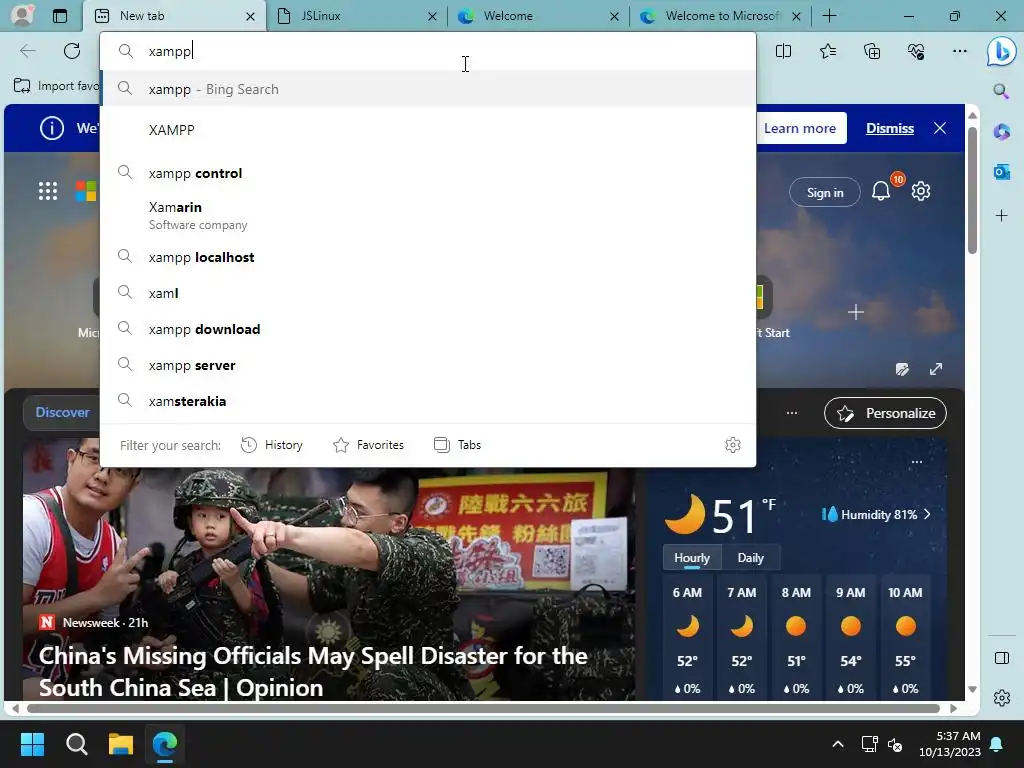Choose Xamarin Software company suggestion

click(428, 215)
